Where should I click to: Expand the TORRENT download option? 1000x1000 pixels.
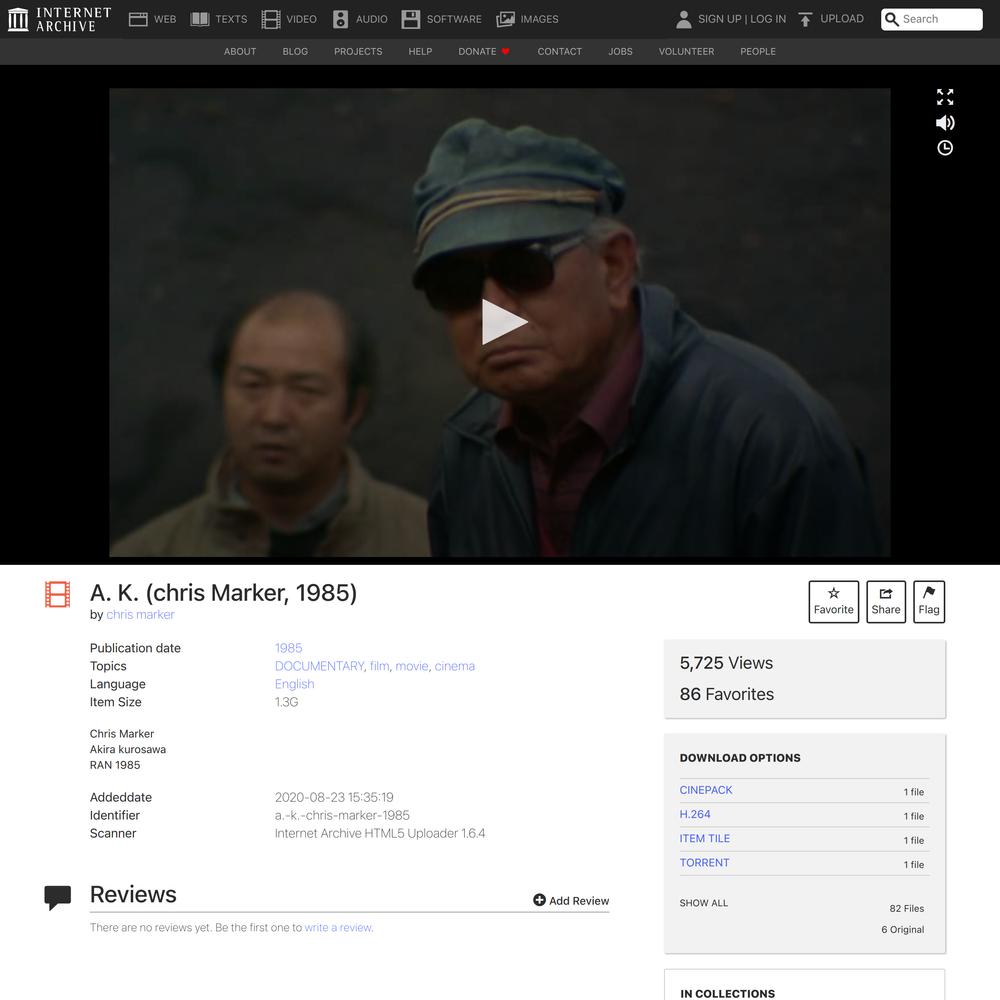coord(704,862)
